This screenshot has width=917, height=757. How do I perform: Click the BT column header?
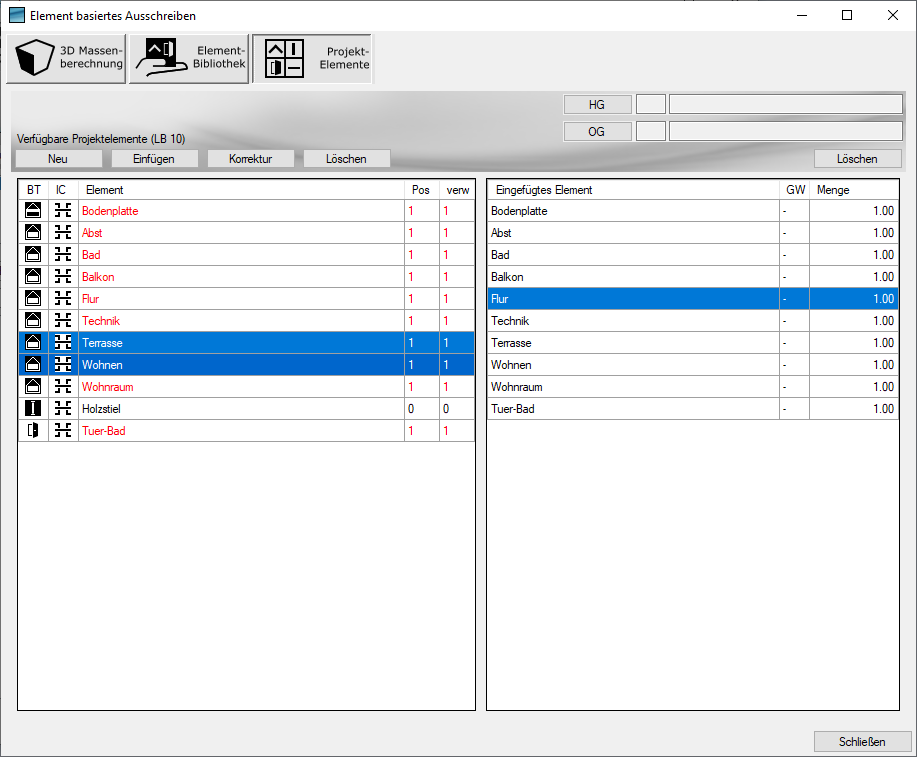(33, 190)
